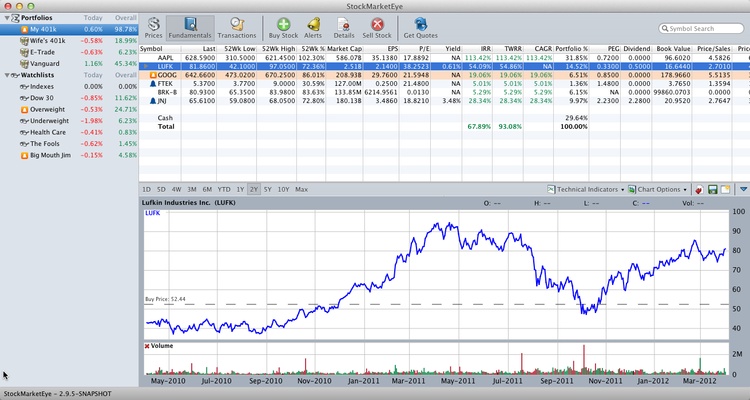Select the AAPL row

click(444, 58)
